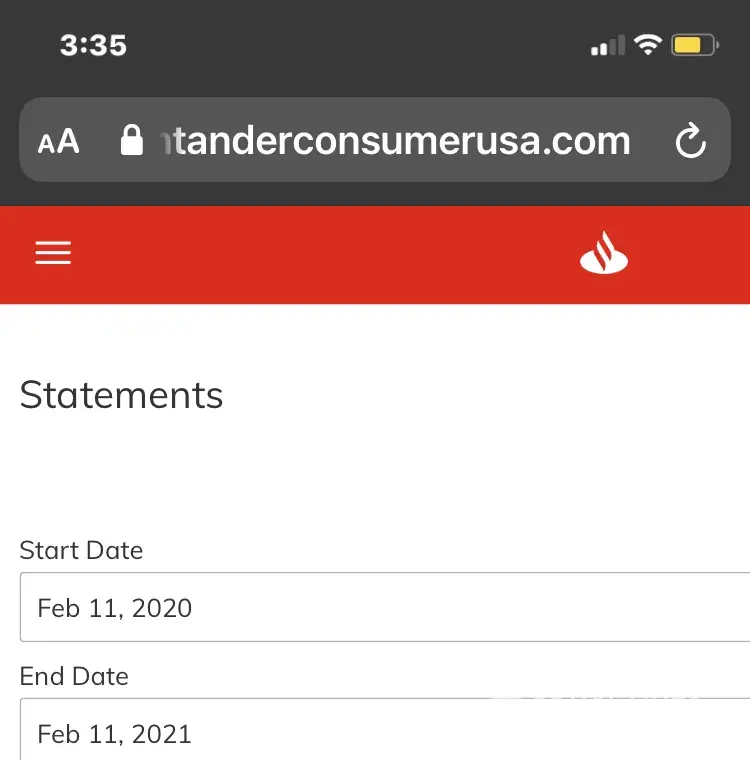Tap the padlock security icon
This screenshot has width=750, height=760.
131,140
